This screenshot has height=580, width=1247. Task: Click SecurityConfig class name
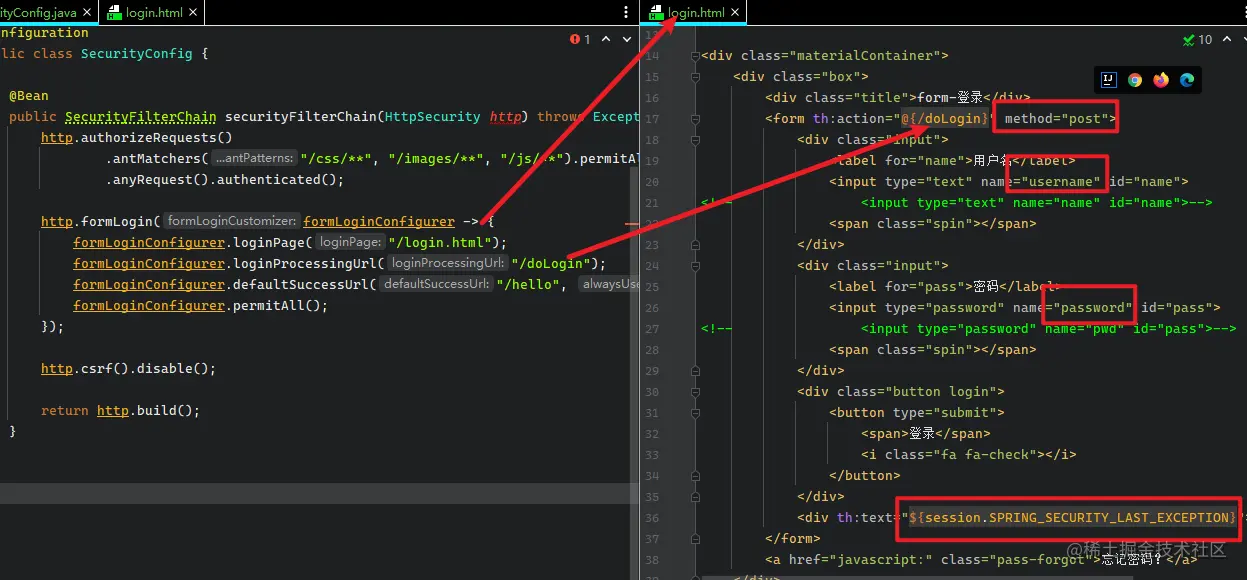click(x=137, y=54)
